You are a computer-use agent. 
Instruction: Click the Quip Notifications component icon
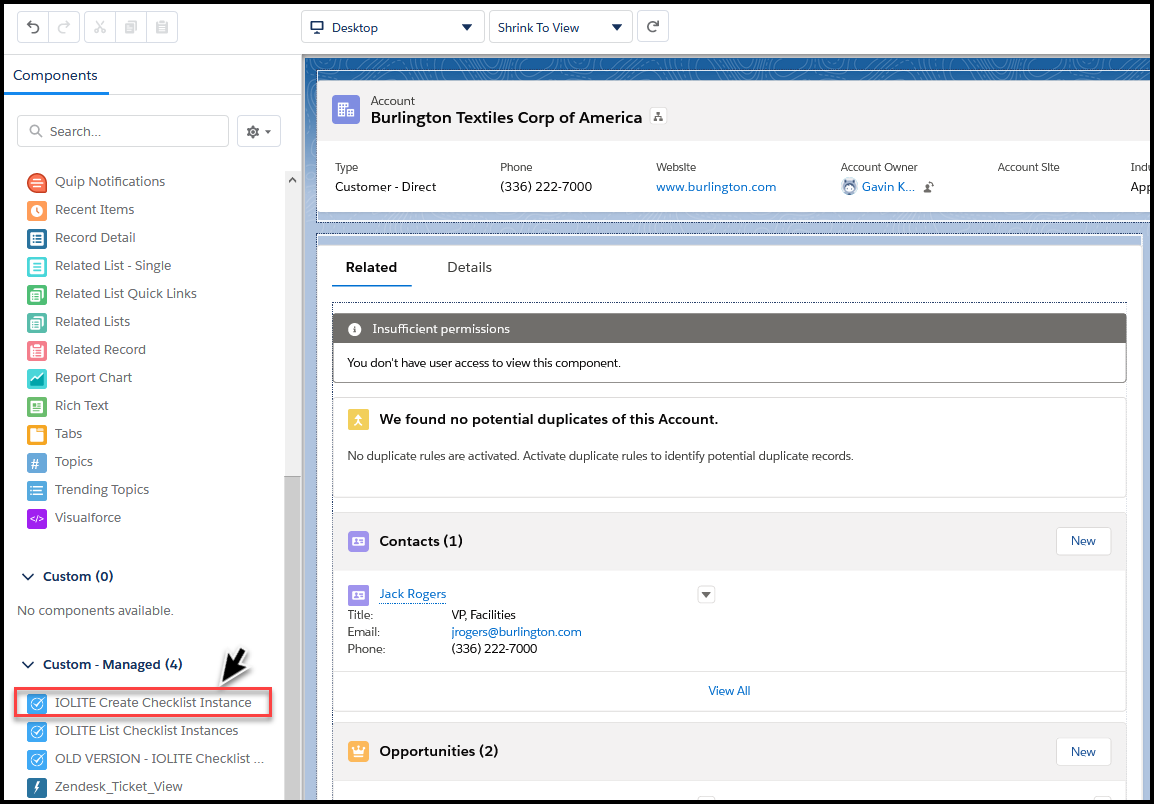click(37, 181)
